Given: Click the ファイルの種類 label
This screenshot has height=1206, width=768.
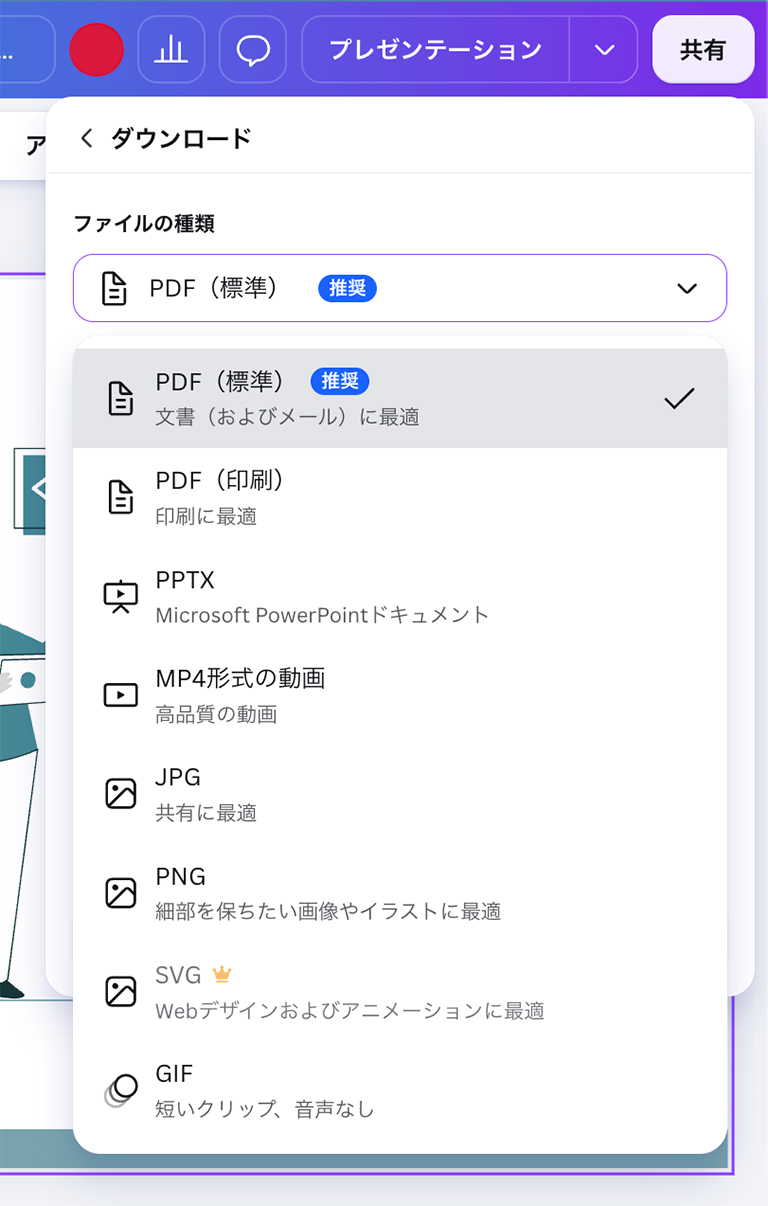Looking at the screenshot, I should (x=144, y=224).
